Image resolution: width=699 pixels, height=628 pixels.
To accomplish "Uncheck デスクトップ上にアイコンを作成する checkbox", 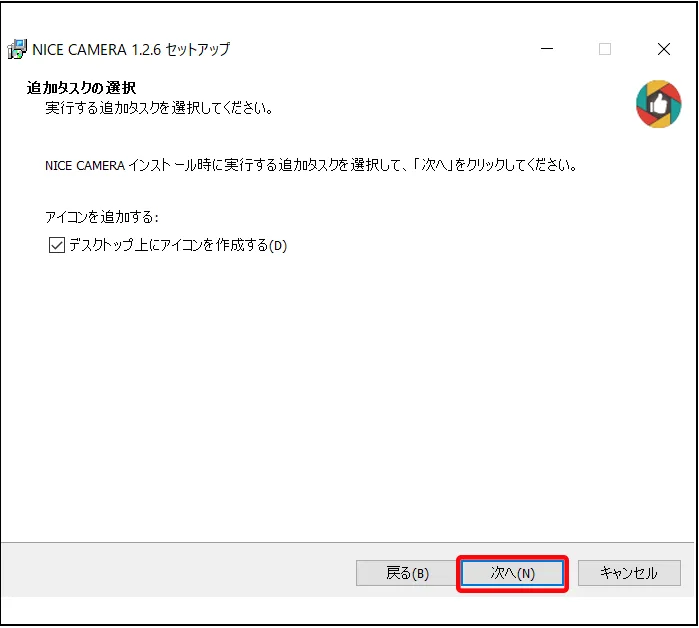I will coord(57,245).
